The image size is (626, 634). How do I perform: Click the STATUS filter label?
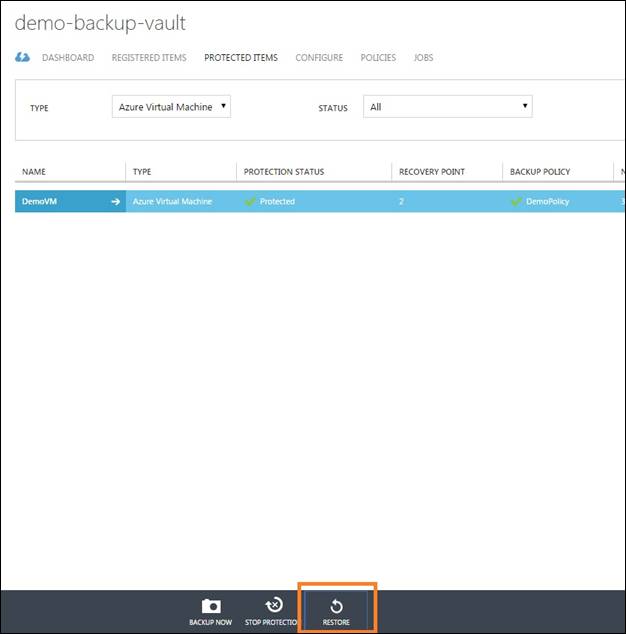click(333, 108)
